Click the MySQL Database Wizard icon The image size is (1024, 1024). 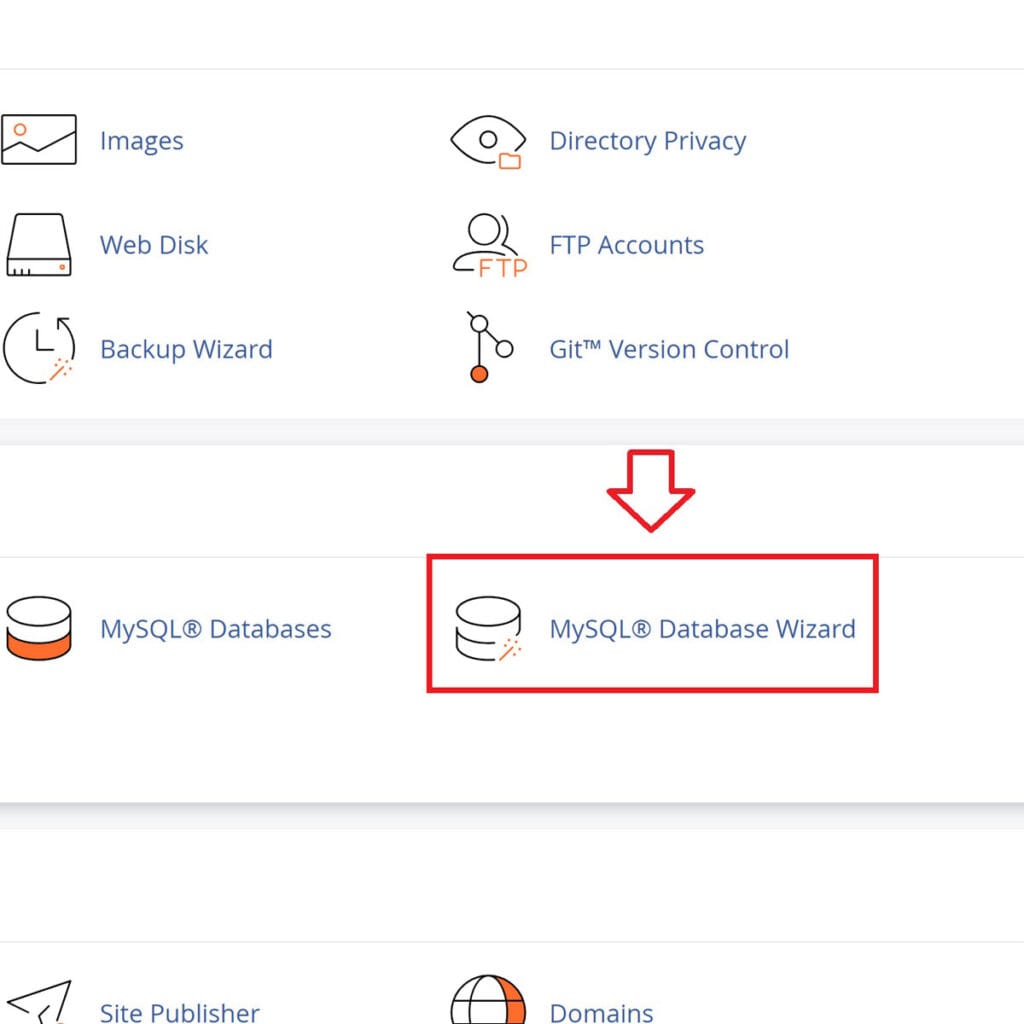[x=488, y=629]
